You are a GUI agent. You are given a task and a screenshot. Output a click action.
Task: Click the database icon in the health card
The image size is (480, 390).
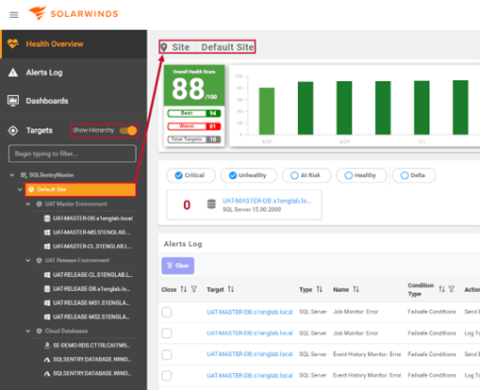point(211,204)
